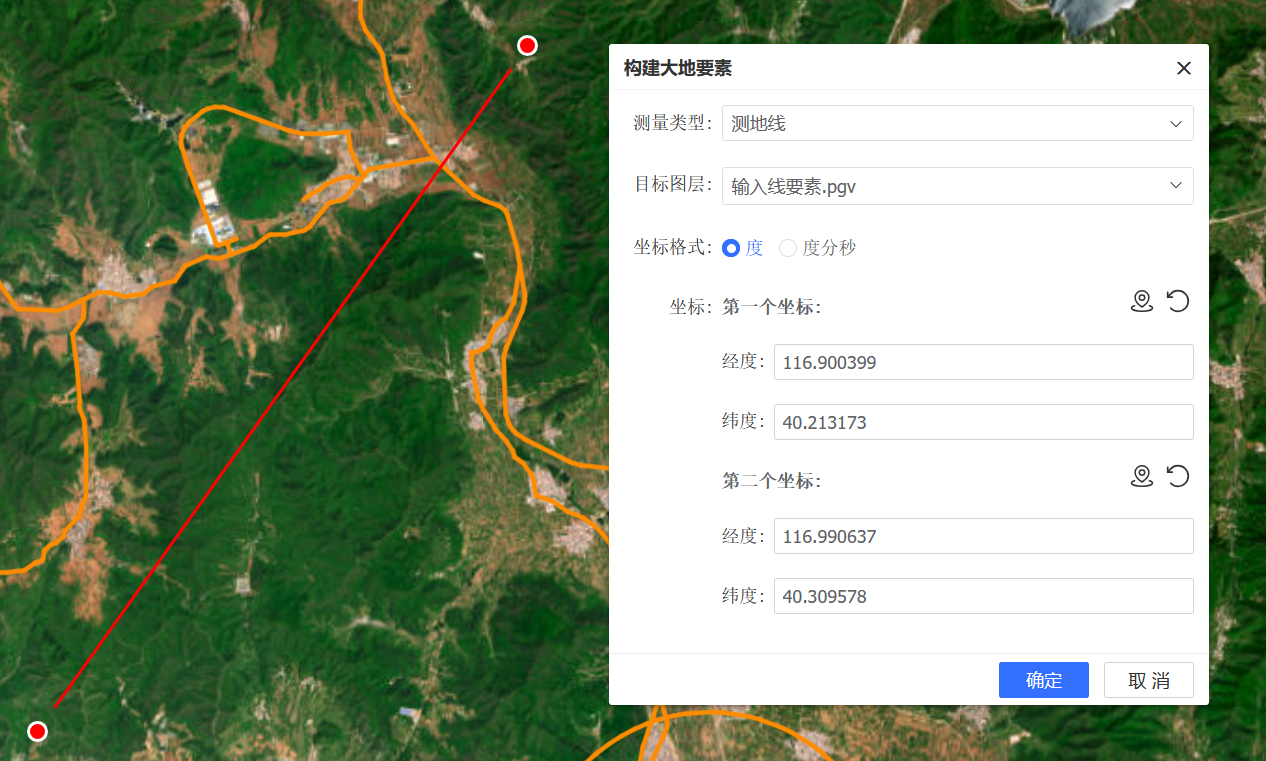Pick the second coordinate from the map
The image size is (1266, 761).
click(1142, 476)
